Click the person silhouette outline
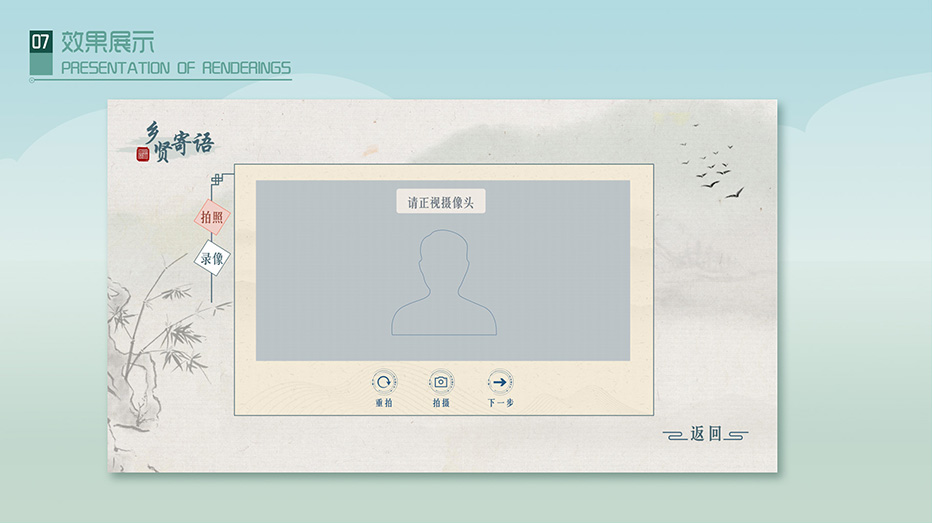932x523 pixels. click(x=443, y=283)
